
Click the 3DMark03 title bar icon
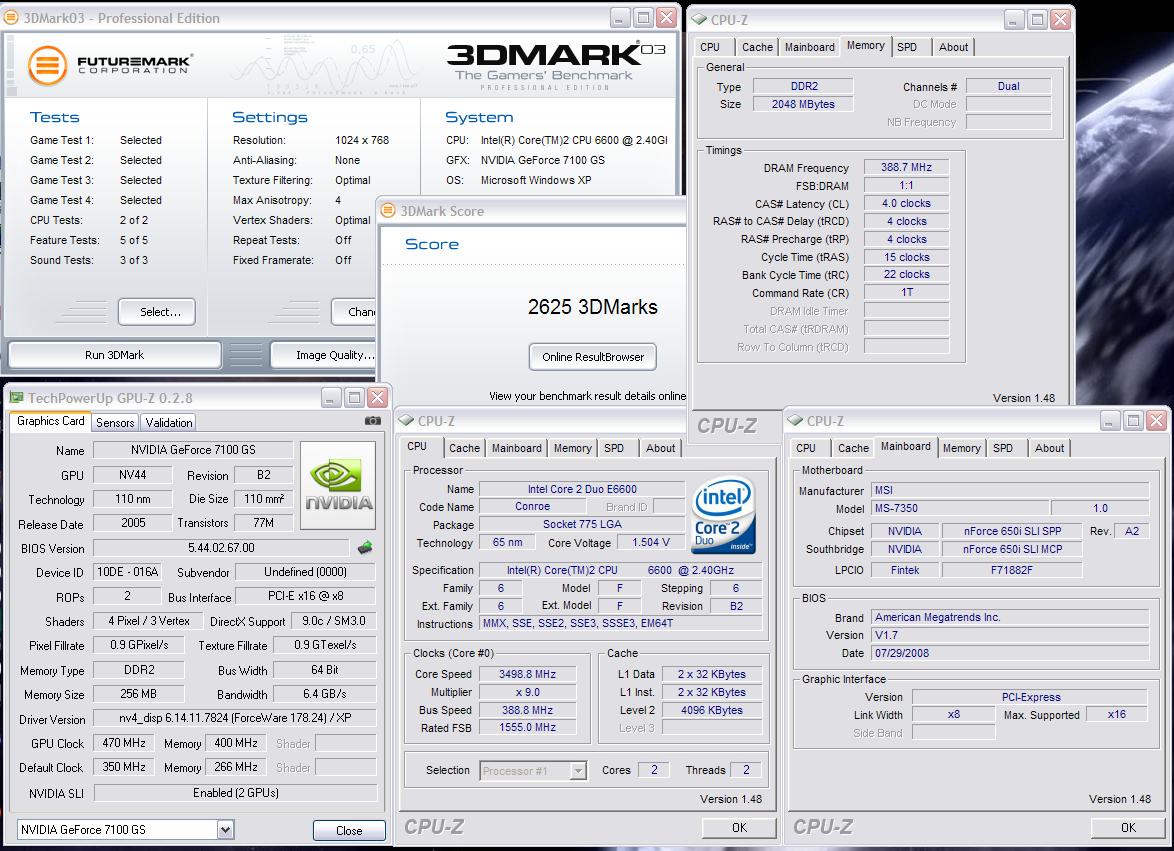pyautogui.click(x=11, y=17)
